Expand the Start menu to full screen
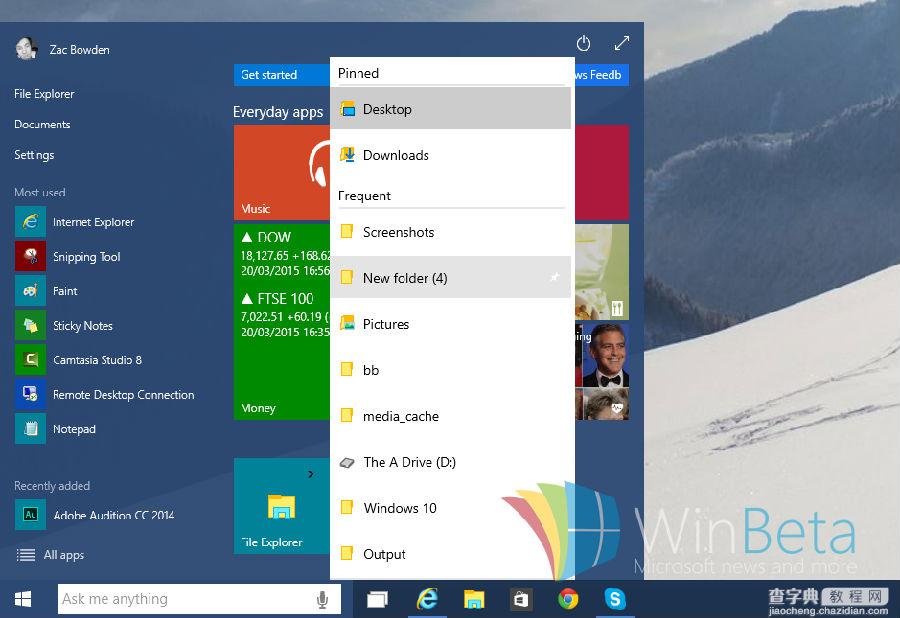Viewport: 900px width, 618px height. point(622,43)
